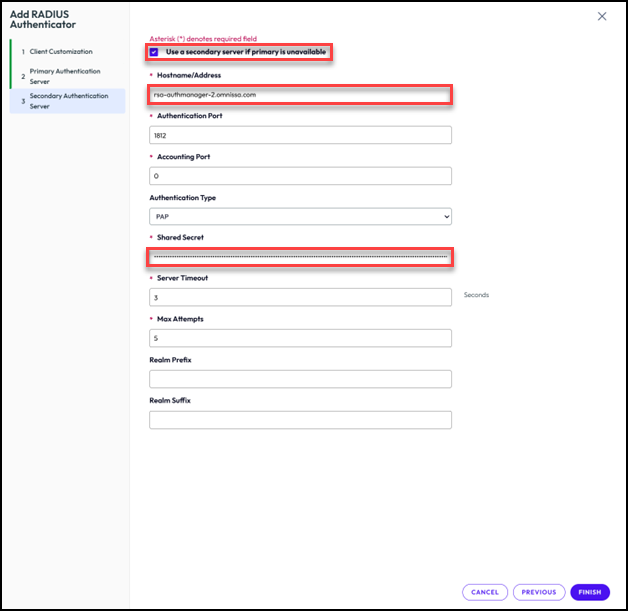Click the Authentication Port field
Image resolution: width=628 pixels, height=611 pixels.
point(300,135)
